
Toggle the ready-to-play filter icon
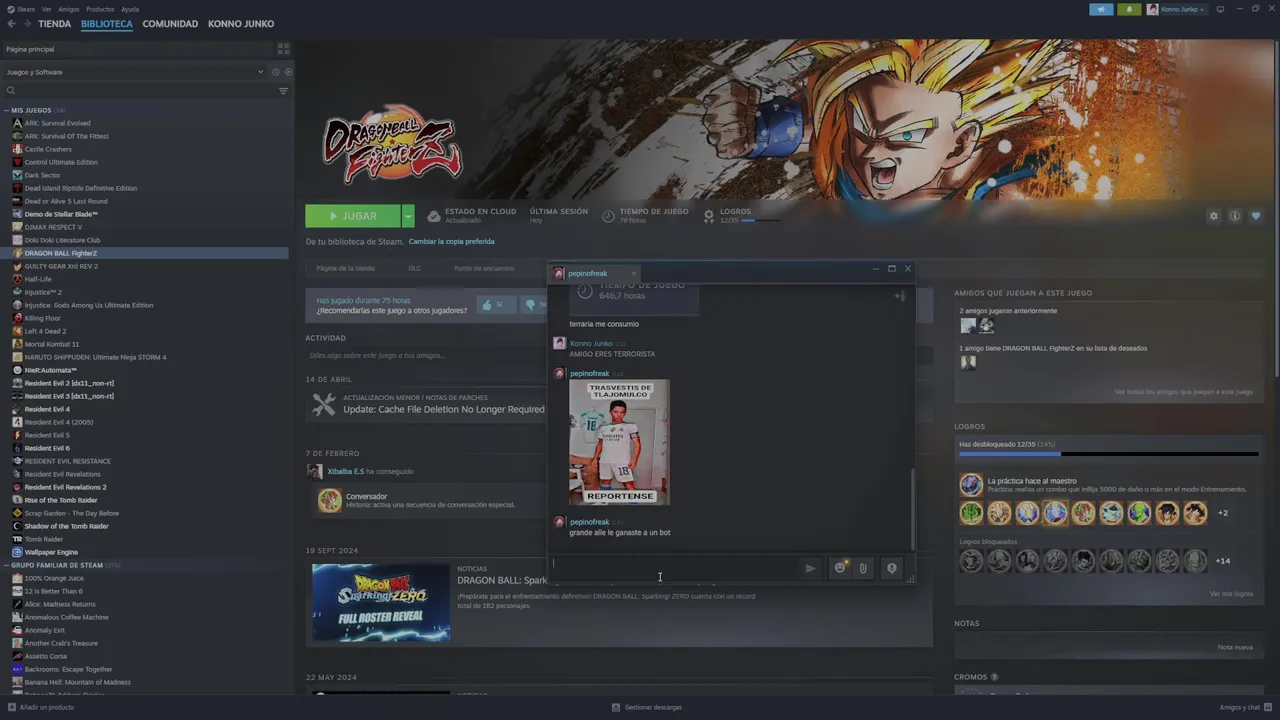pyautogui.click(x=288, y=72)
